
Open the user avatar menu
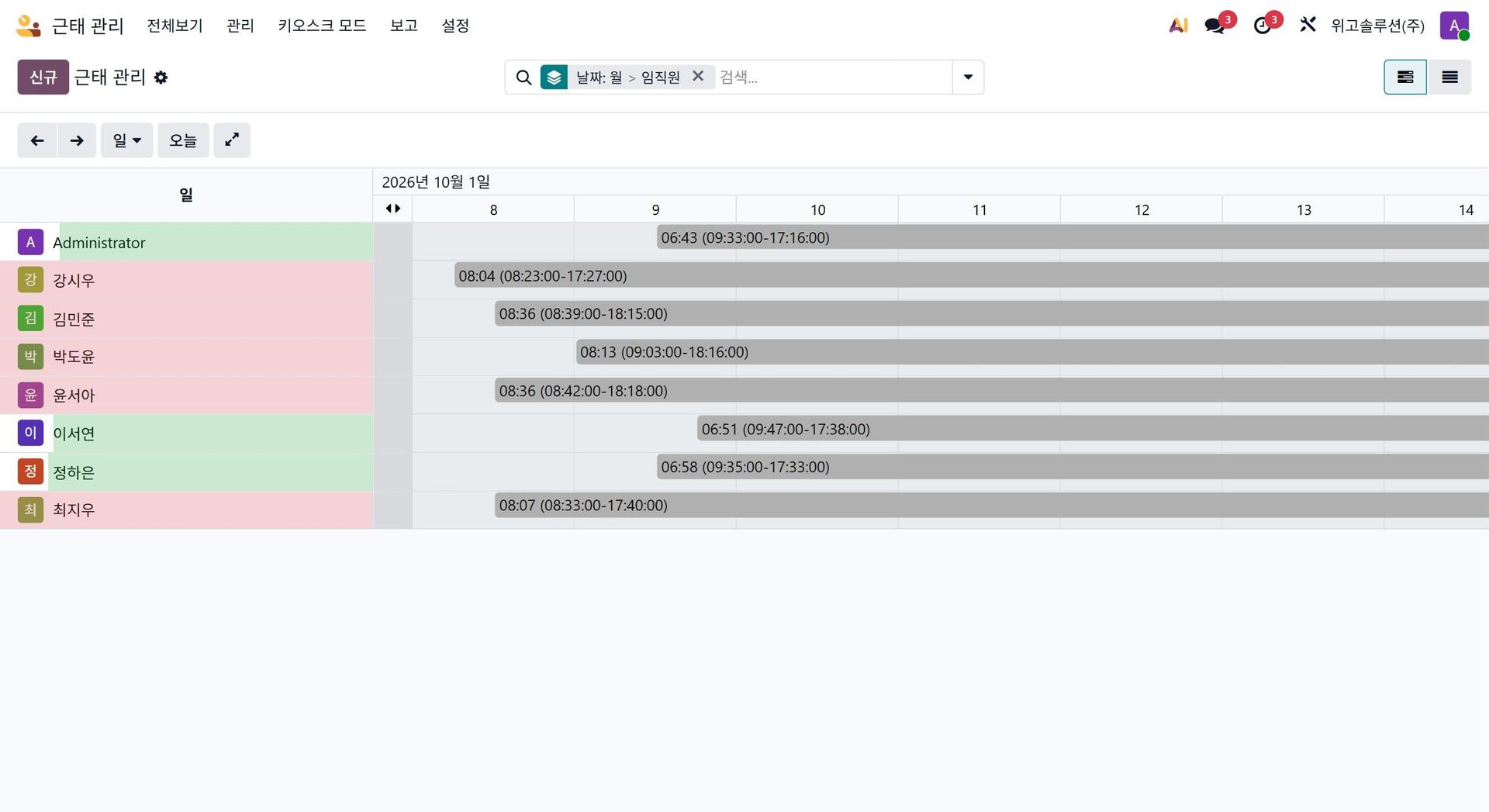1454,26
